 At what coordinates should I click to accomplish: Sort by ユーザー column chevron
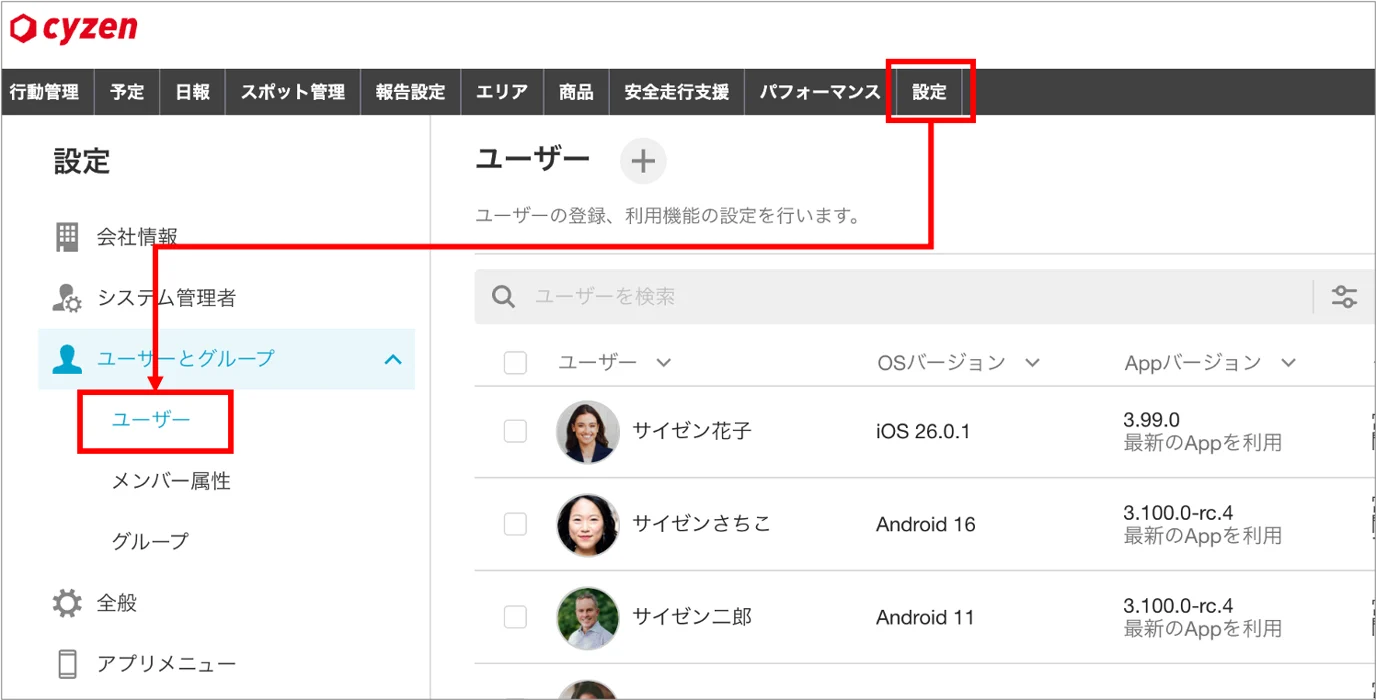(x=663, y=363)
